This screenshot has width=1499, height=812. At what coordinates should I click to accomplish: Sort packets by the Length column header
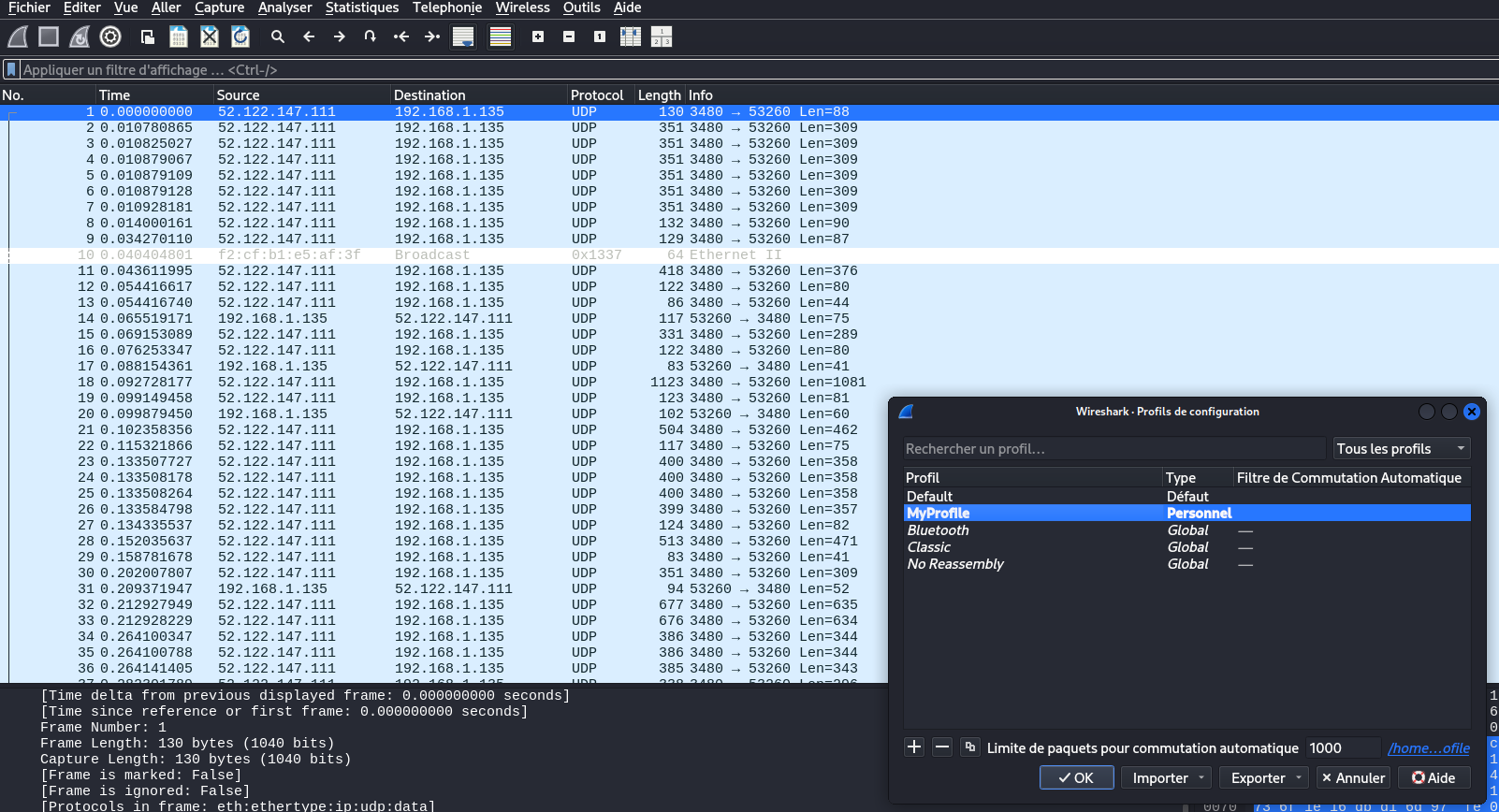660,95
